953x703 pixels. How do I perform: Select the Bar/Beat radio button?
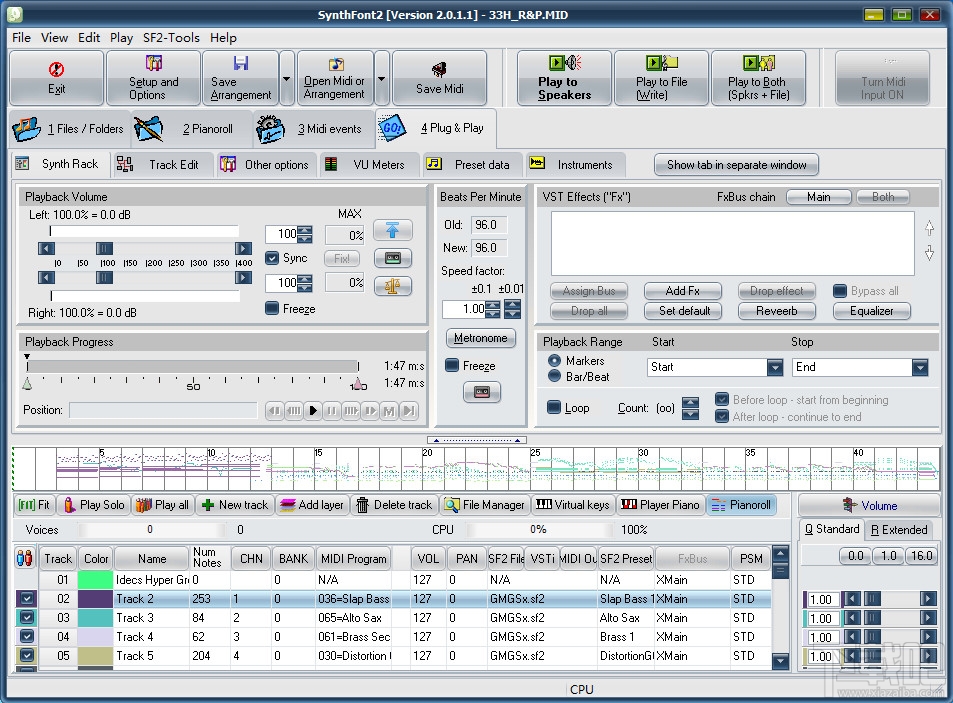pyautogui.click(x=554, y=376)
